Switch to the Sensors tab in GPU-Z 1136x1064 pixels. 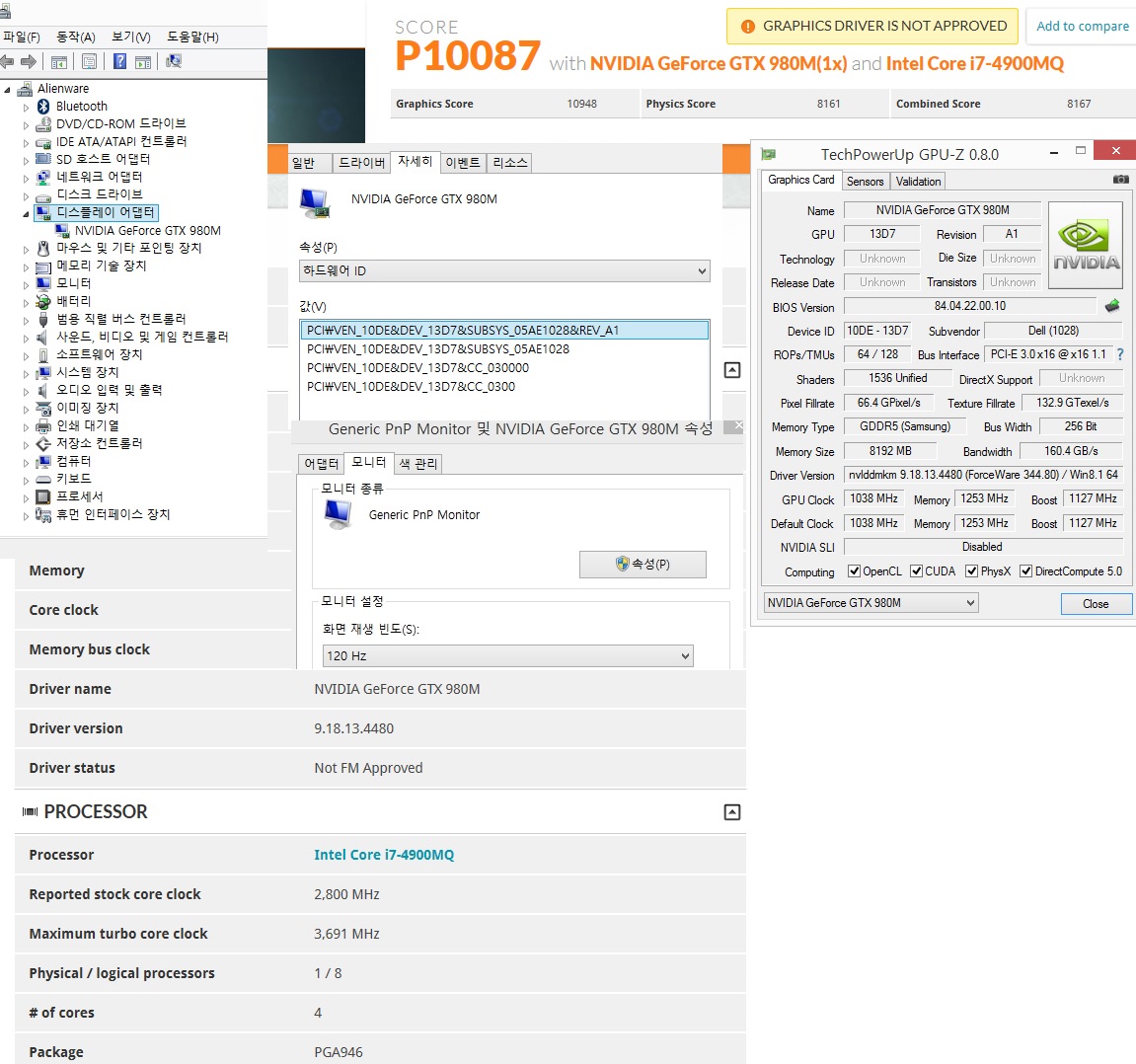coord(865,181)
